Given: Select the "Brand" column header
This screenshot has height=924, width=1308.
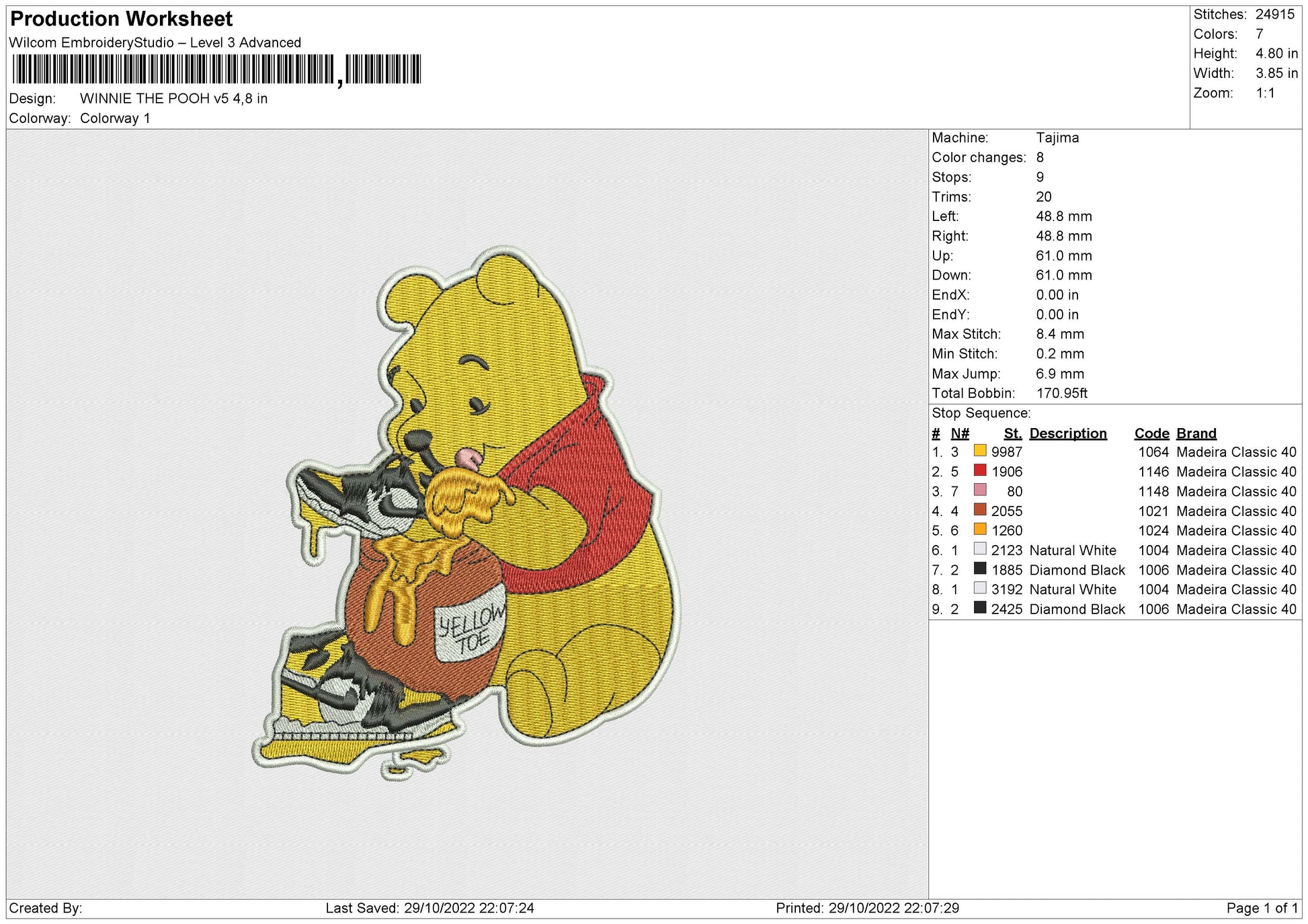Looking at the screenshot, I should click(x=1196, y=433).
